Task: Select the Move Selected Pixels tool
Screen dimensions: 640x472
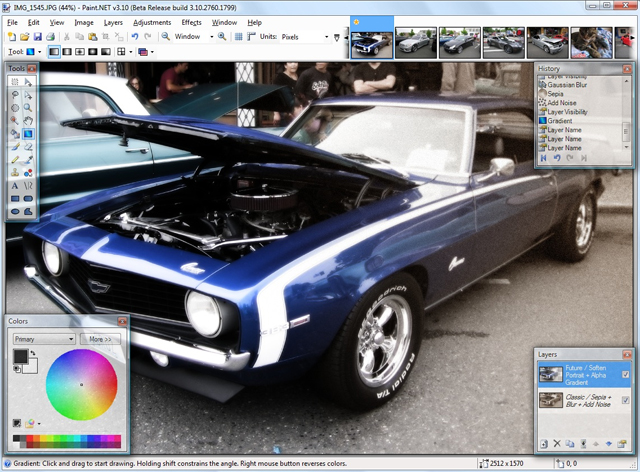Action: coord(28,82)
